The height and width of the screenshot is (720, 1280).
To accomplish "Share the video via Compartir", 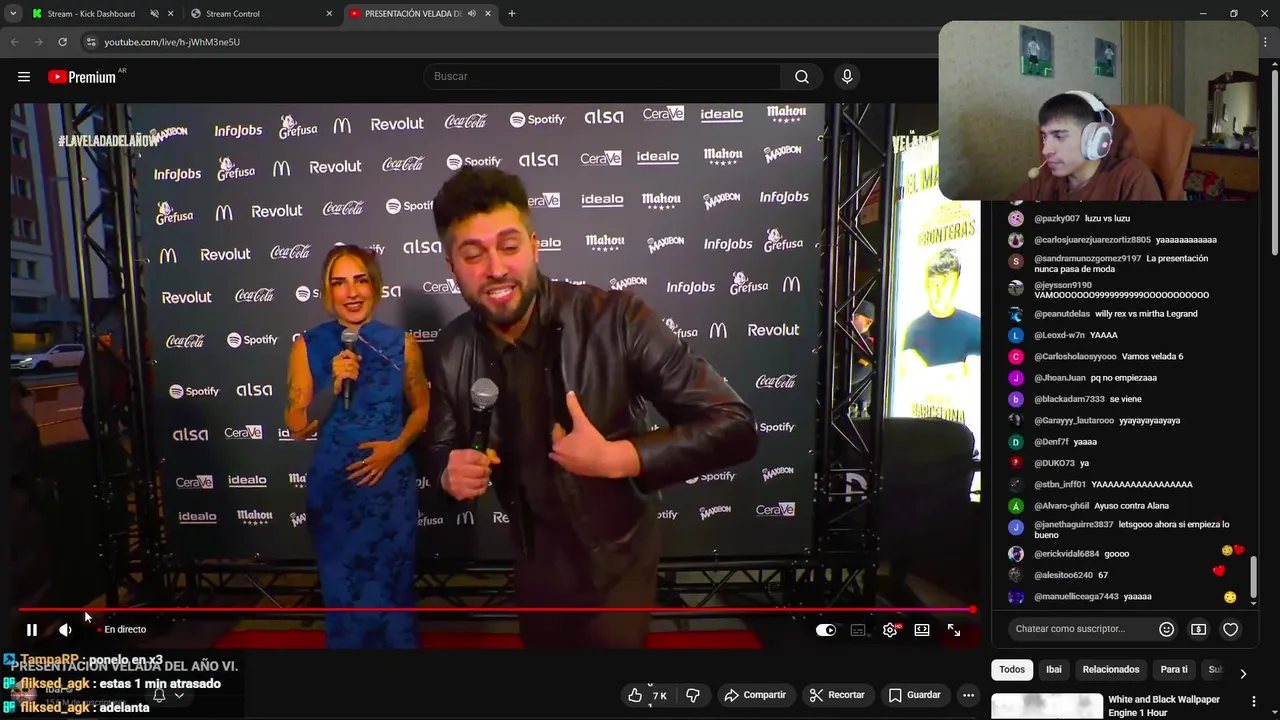I will [755, 695].
